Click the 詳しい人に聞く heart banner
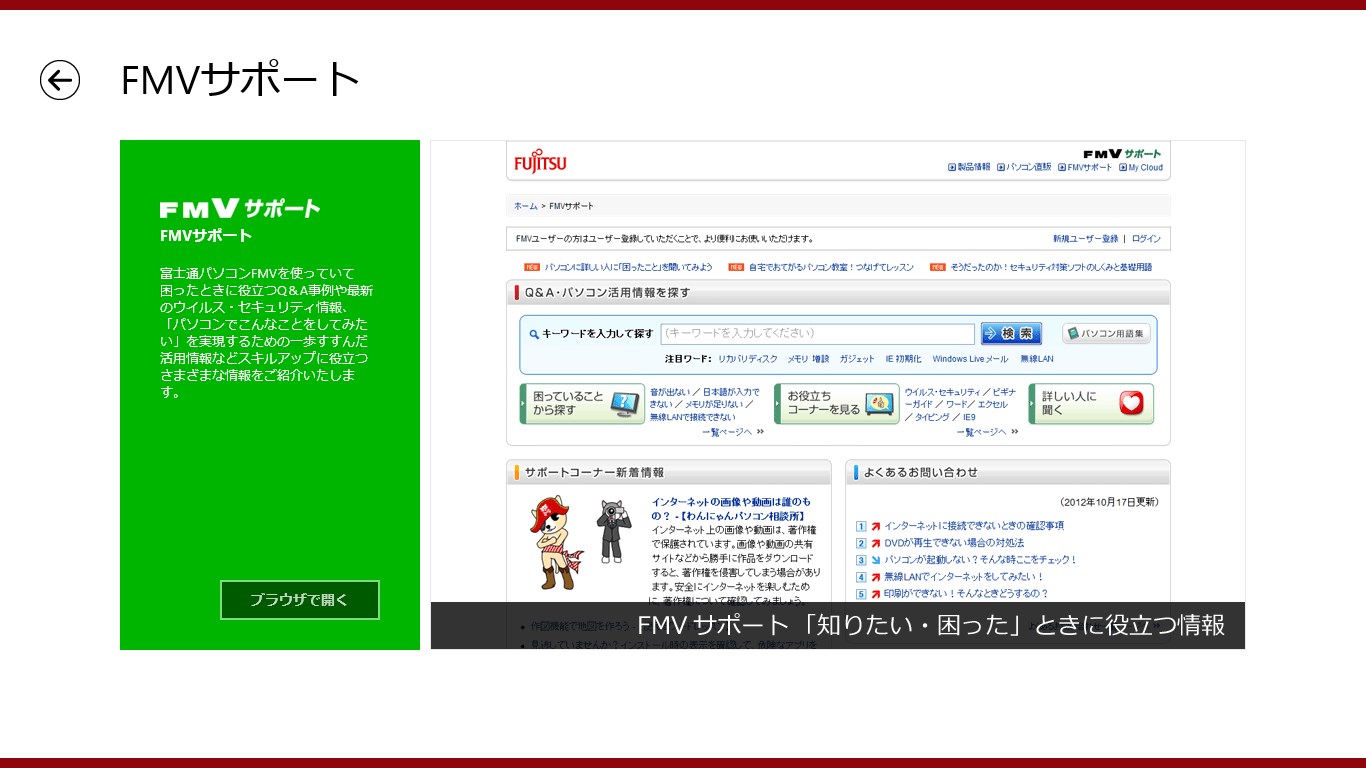Viewport: 1366px width, 768px height. point(1091,403)
